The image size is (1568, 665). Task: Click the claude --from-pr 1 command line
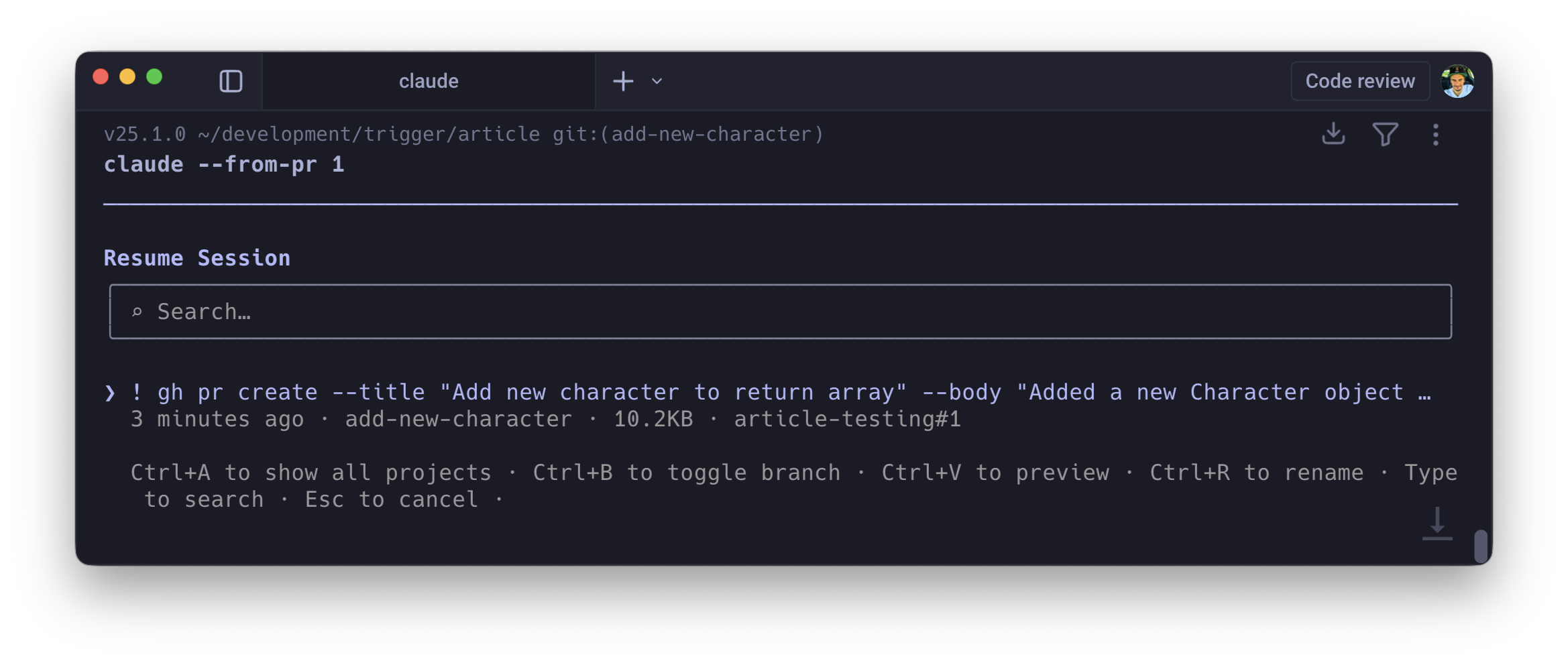(x=224, y=164)
